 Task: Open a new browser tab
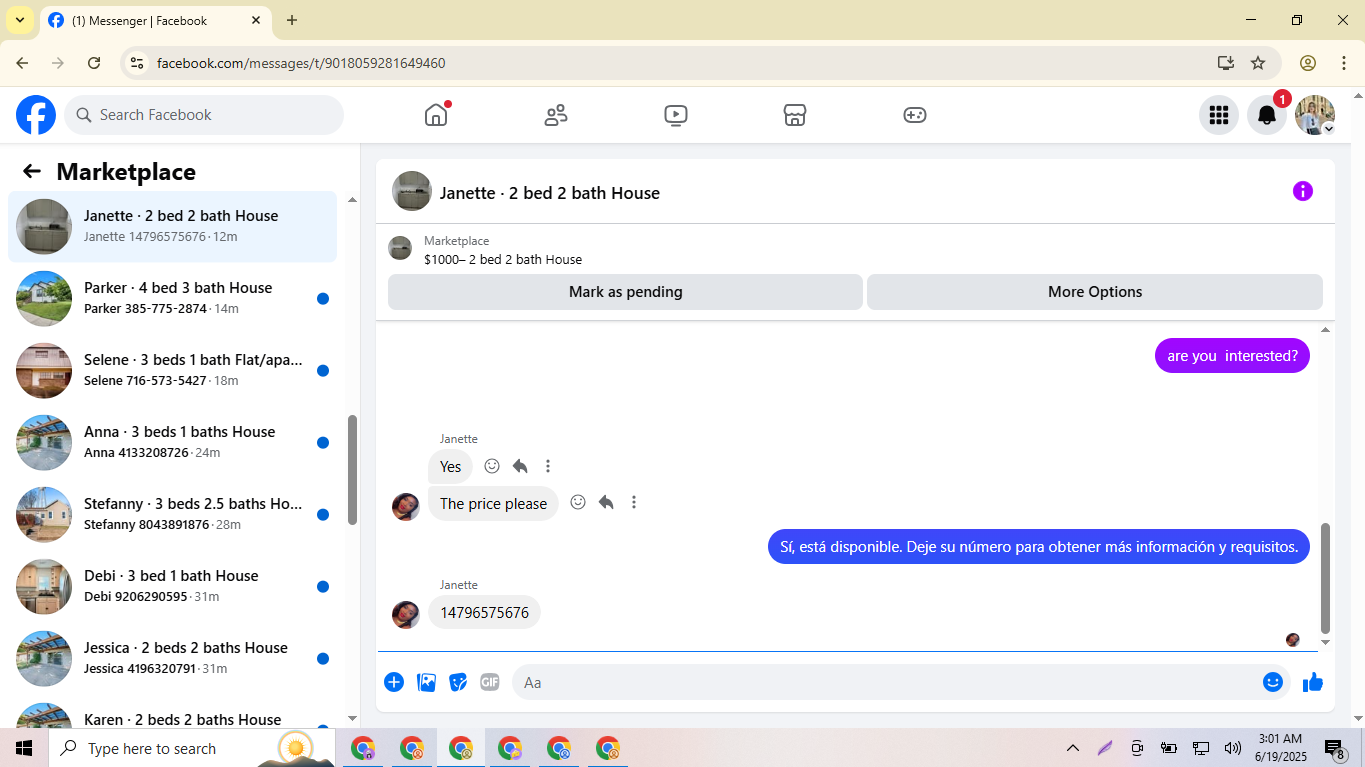(x=292, y=20)
